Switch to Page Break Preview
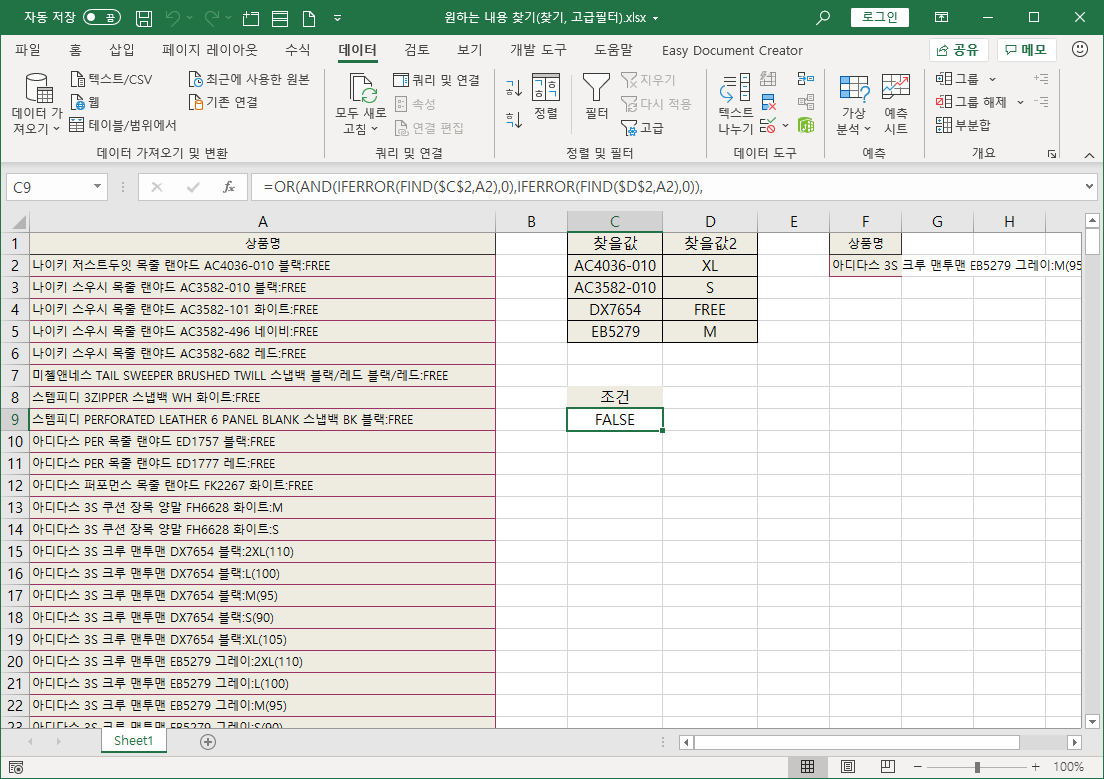1104x779 pixels. 888,766
